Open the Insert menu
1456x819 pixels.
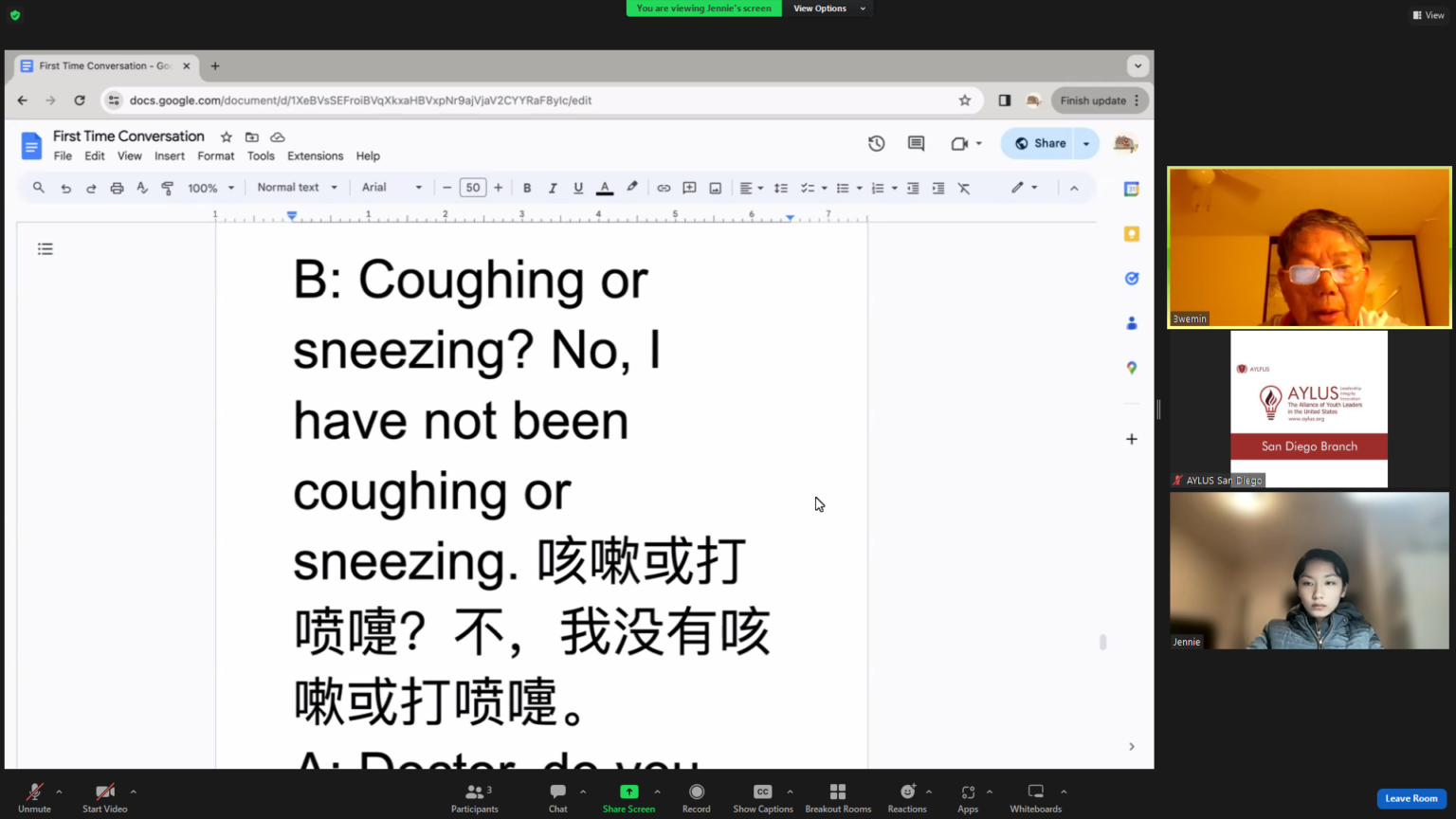pyautogui.click(x=170, y=156)
